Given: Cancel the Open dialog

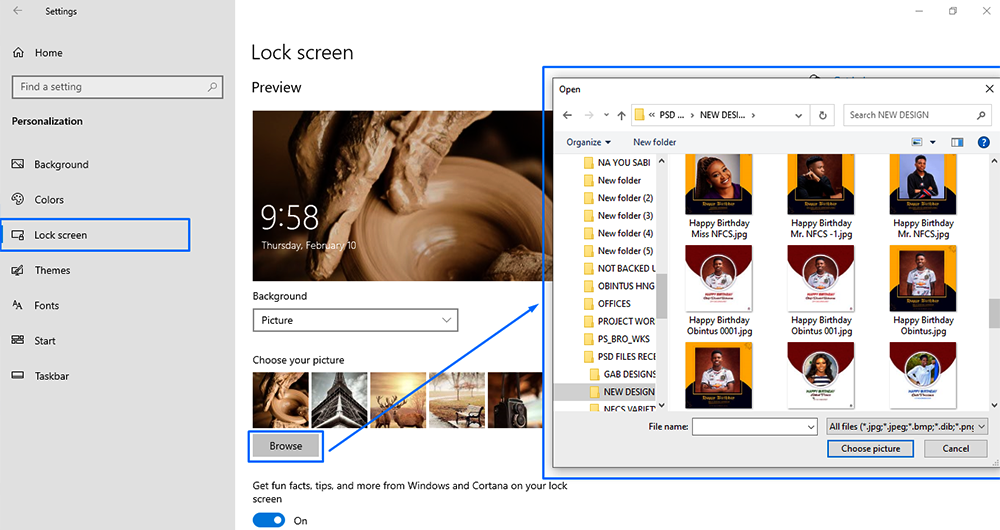Looking at the screenshot, I should [955, 448].
